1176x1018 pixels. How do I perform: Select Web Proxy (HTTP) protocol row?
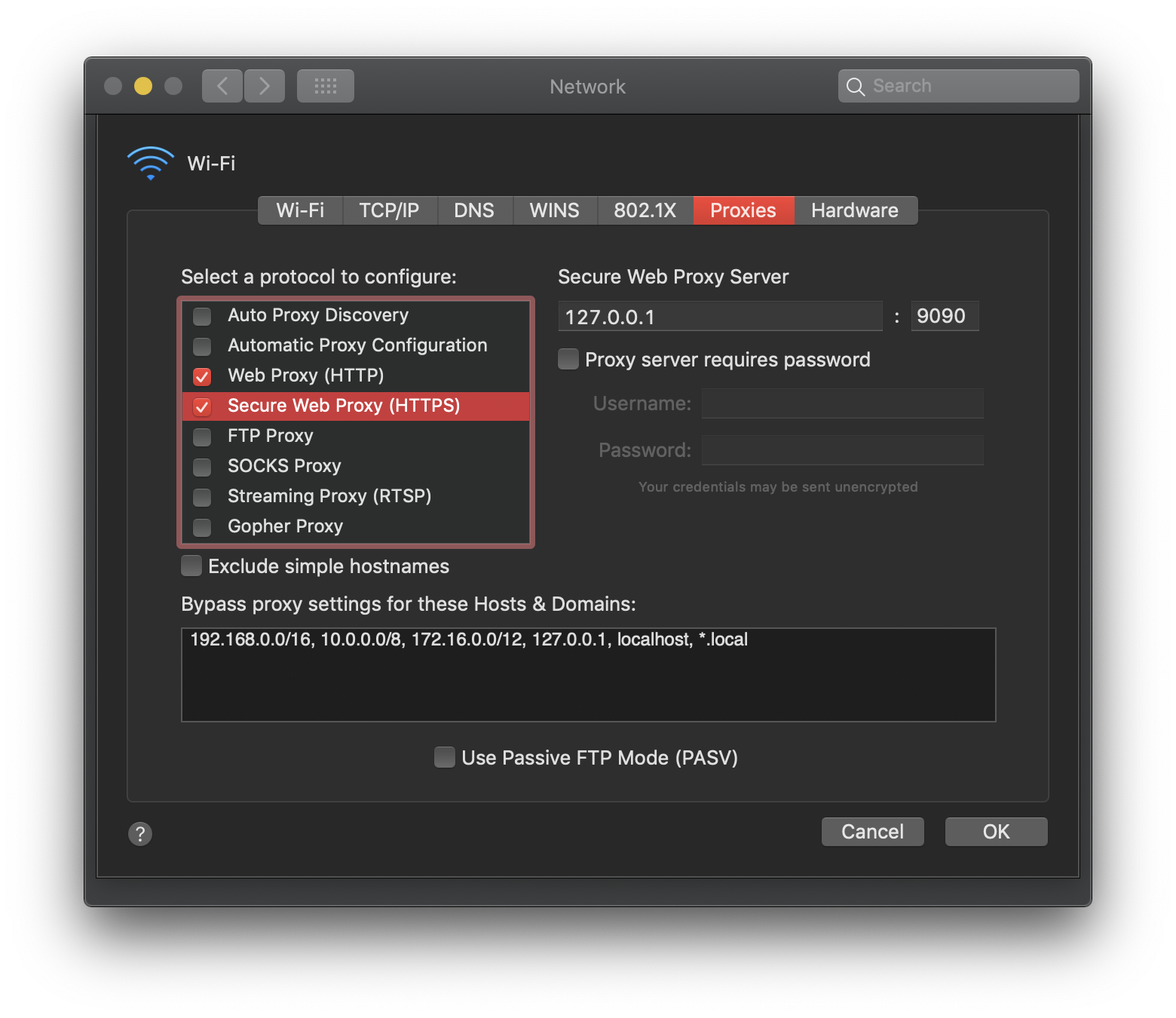coord(356,376)
